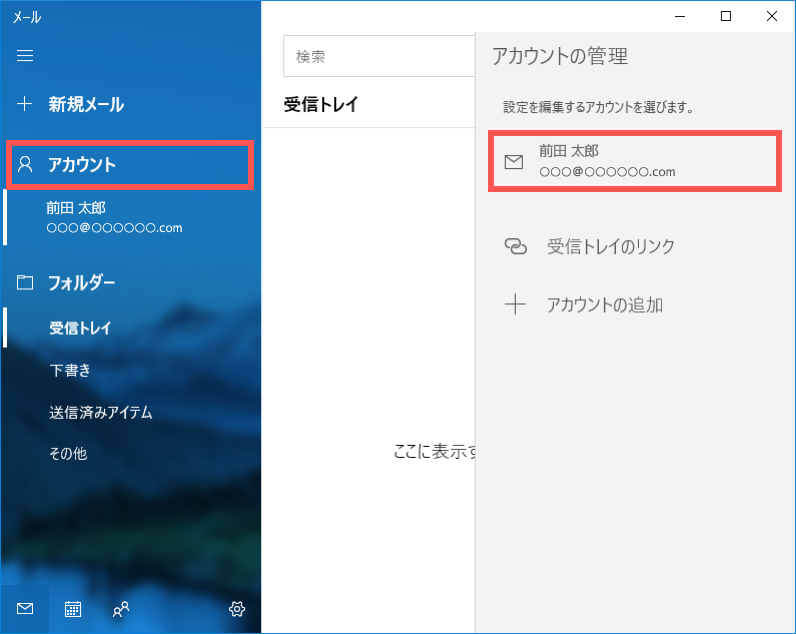Select the 受信トレイ folder in sidebar
The image size is (796, 634).
80,328
